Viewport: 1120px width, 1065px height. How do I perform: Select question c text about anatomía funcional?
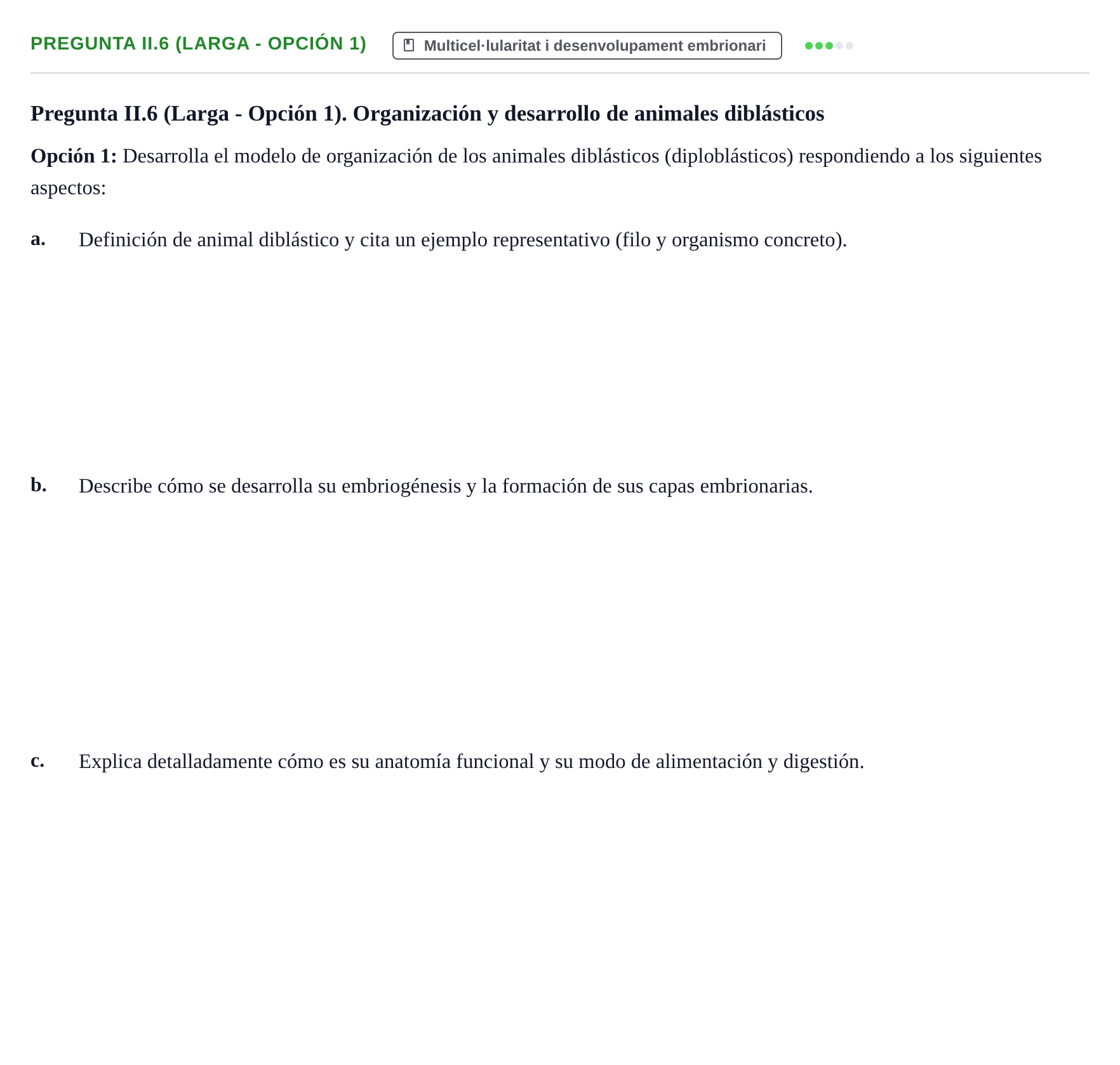[471, 762]
